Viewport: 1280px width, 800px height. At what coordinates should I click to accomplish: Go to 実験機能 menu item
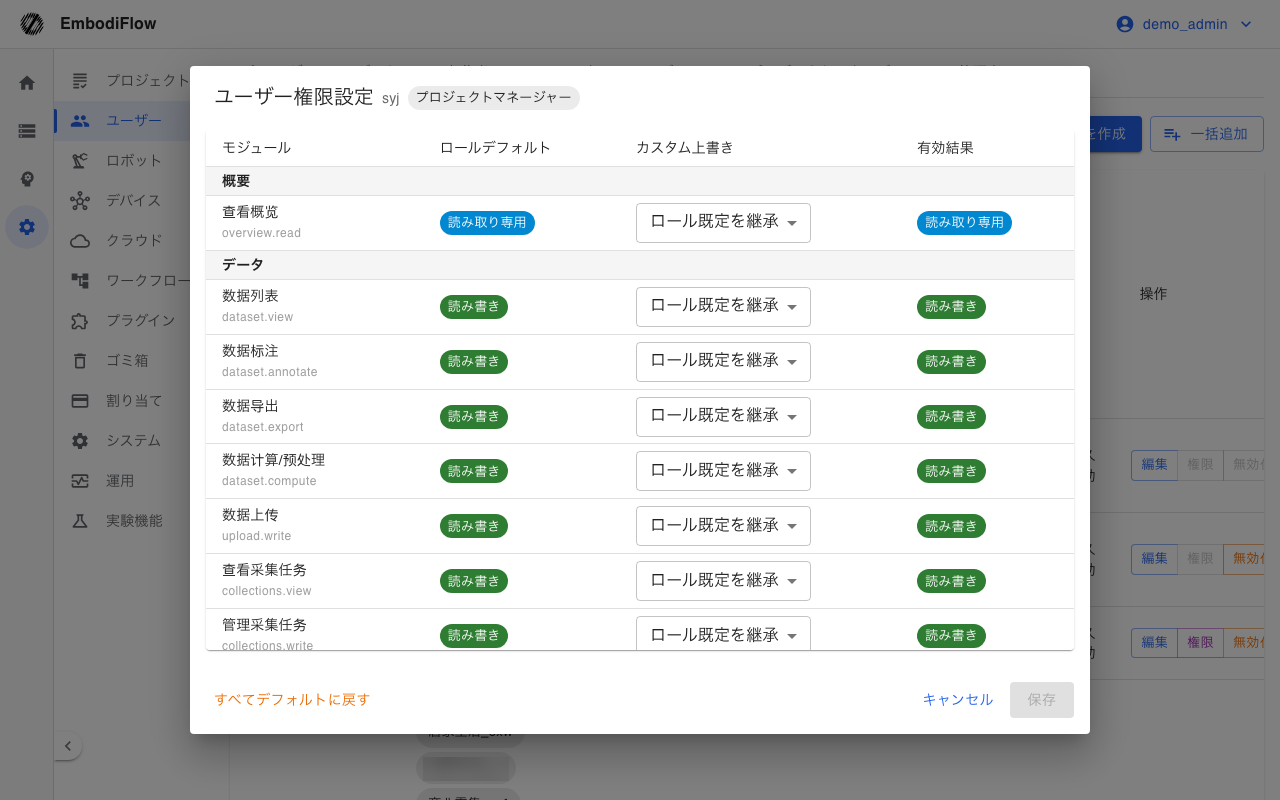pos(122,521)
